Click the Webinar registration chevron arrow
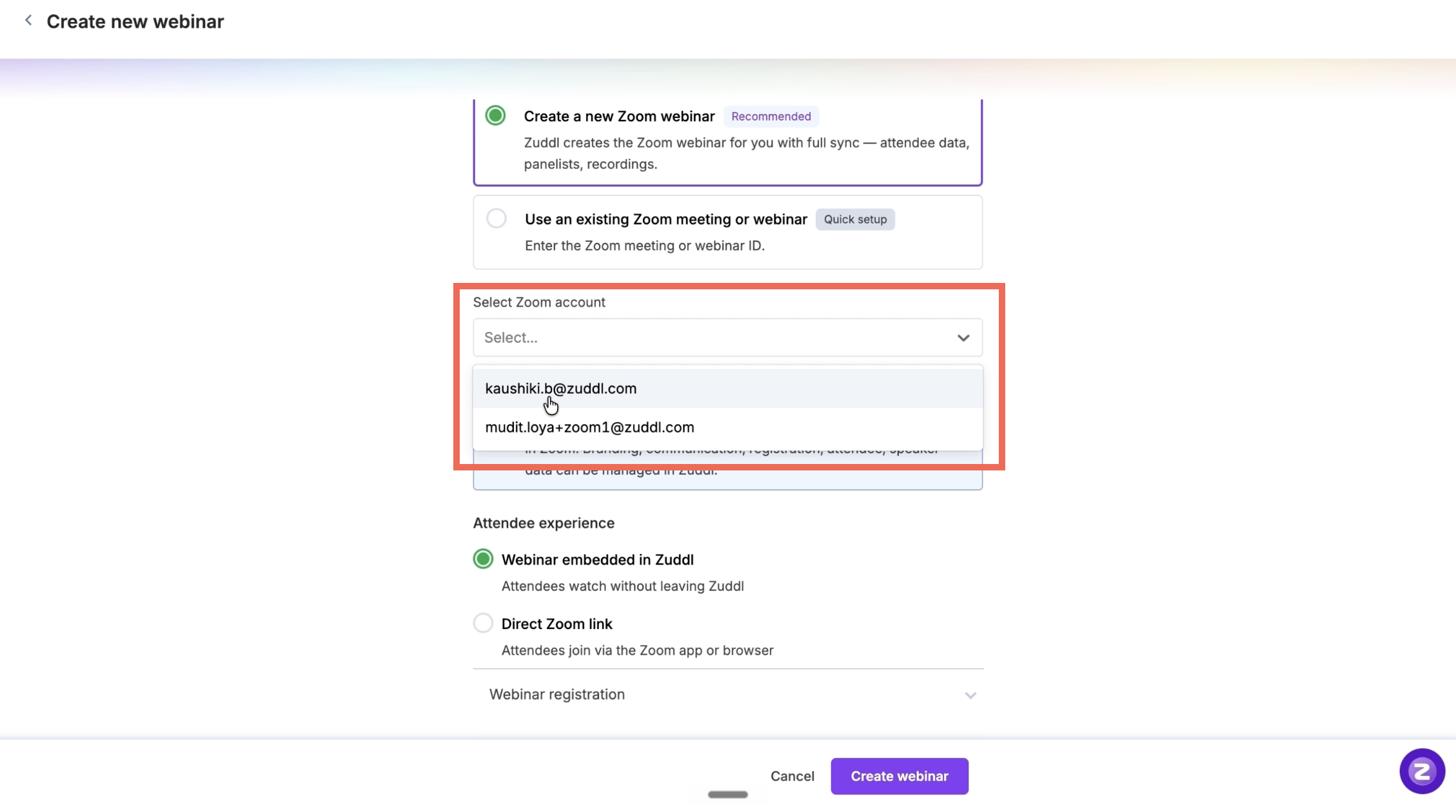1456x812 pixels. tap(970, 695)
